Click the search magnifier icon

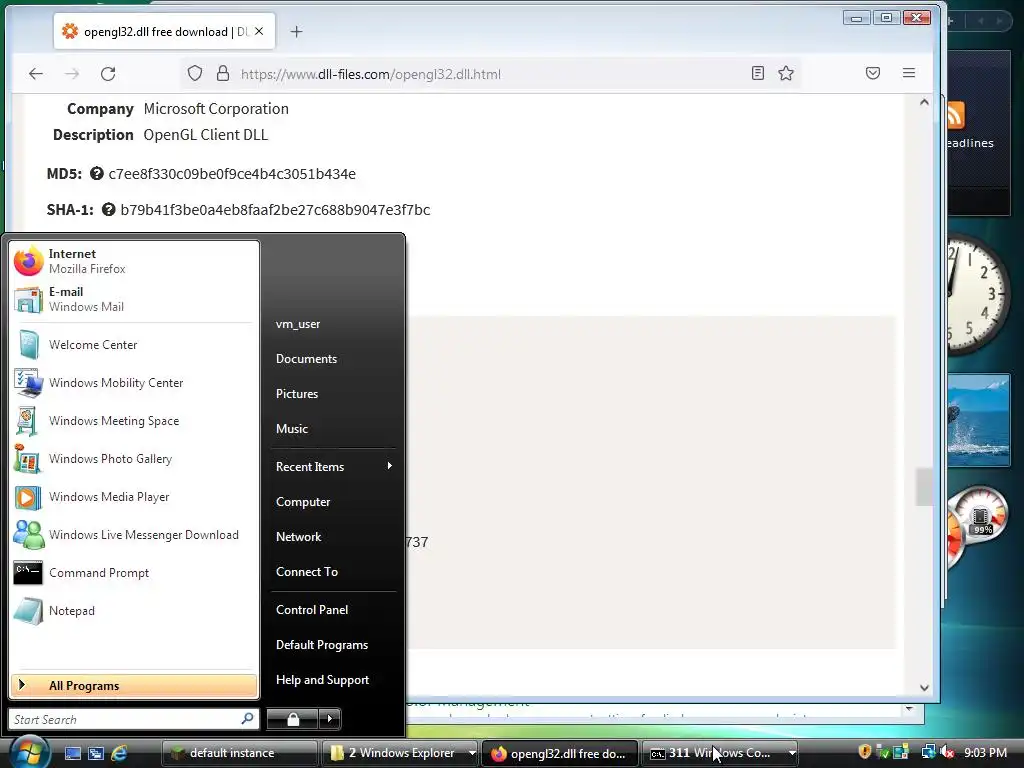[248, 719]
